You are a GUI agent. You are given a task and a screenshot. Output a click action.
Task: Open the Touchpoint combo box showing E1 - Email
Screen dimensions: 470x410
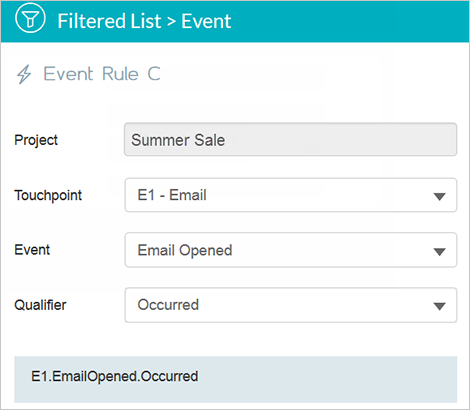[x=291, y=195]
